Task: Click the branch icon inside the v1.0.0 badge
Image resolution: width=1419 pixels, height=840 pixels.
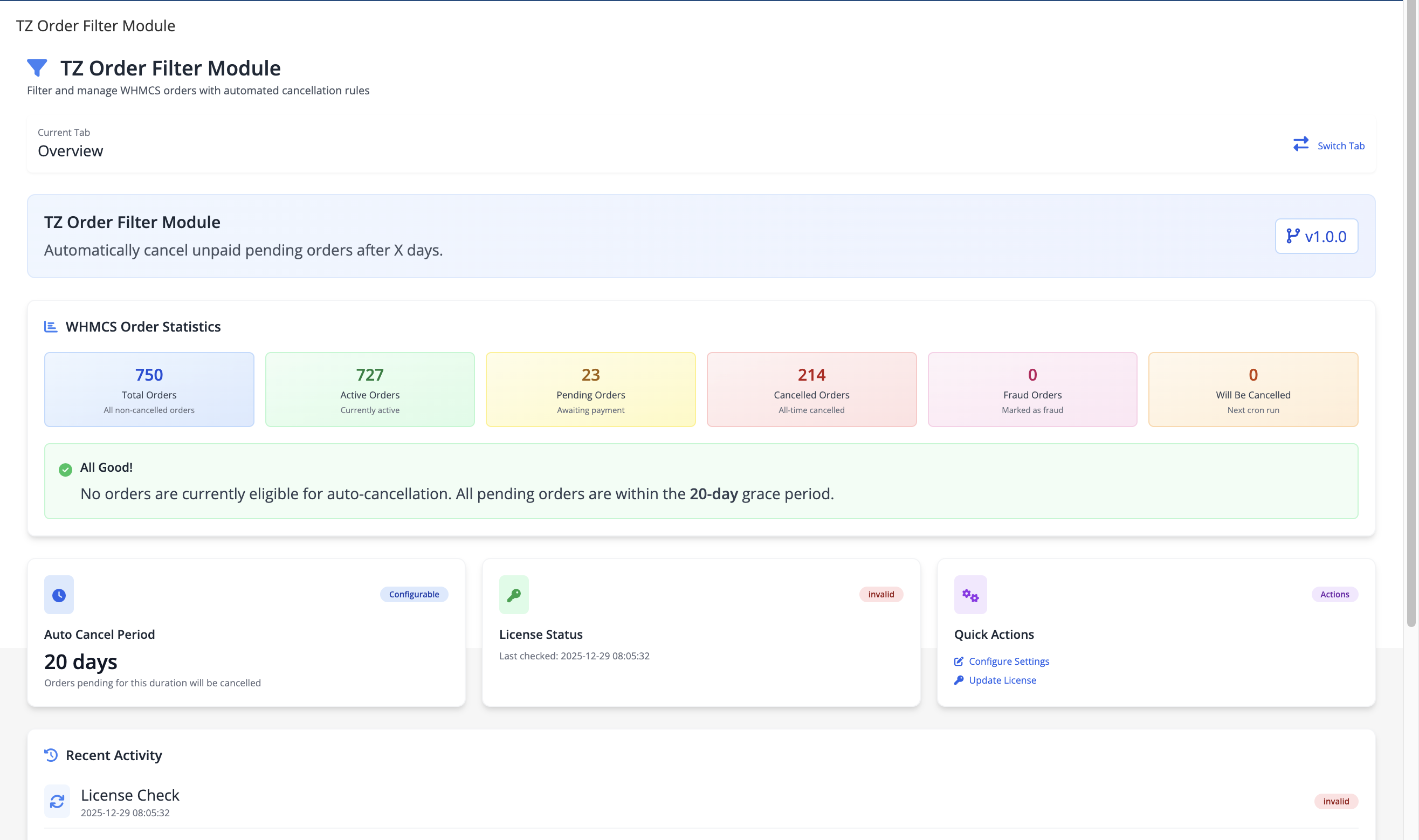Action: point(1292,236)
